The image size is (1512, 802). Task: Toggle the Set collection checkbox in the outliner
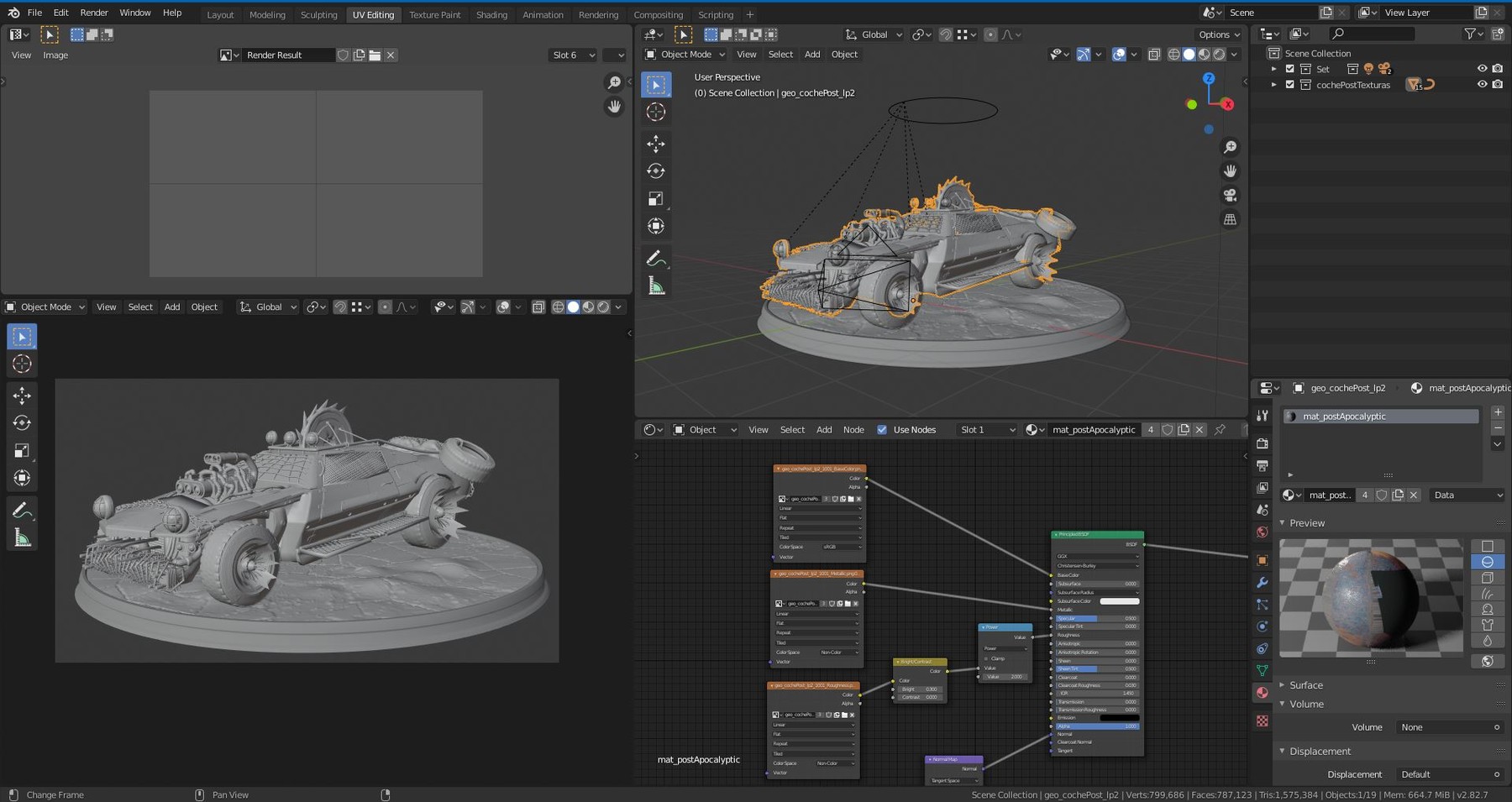1290,69
